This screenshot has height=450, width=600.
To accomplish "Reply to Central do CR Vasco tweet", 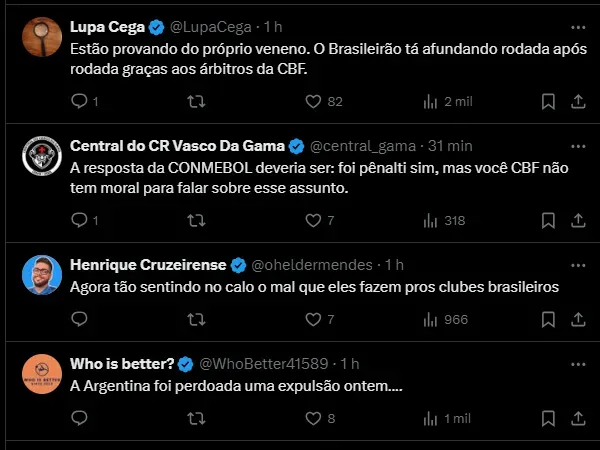I will (x=80, y=220).
